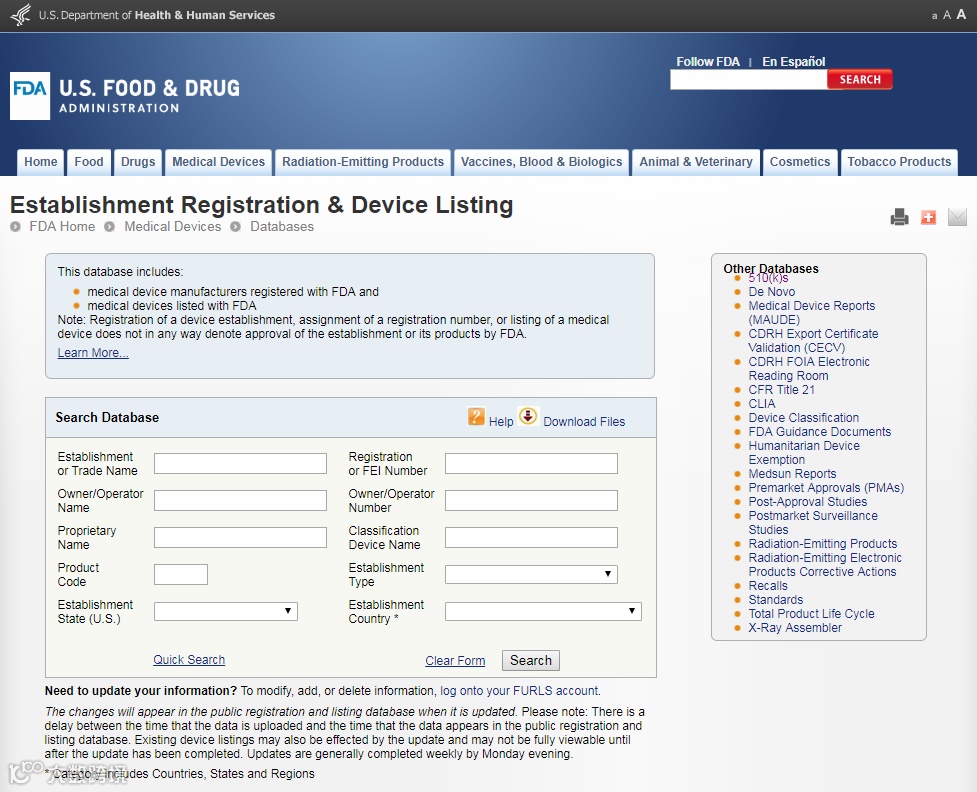Select largest text size 'A'
The width and height of the screenshot is (977, 792).
(961, 14)
